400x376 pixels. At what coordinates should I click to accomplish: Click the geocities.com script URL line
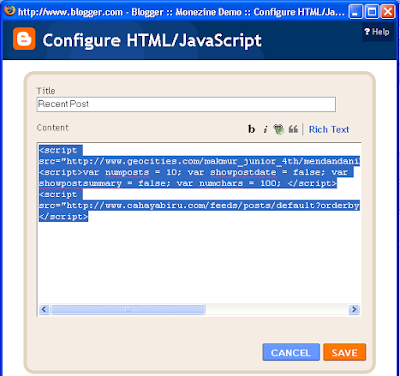tap(199, 161)
